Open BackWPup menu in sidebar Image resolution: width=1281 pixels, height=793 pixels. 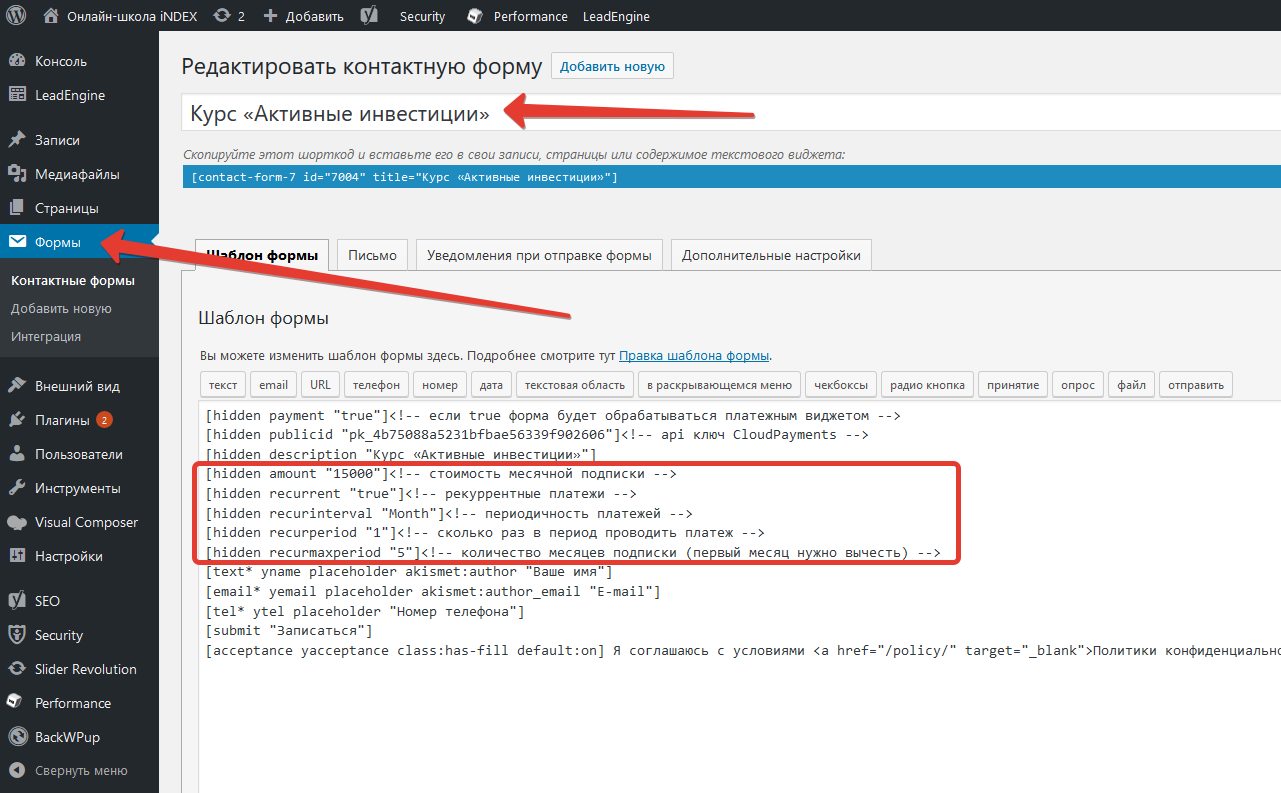click(67, 737)
